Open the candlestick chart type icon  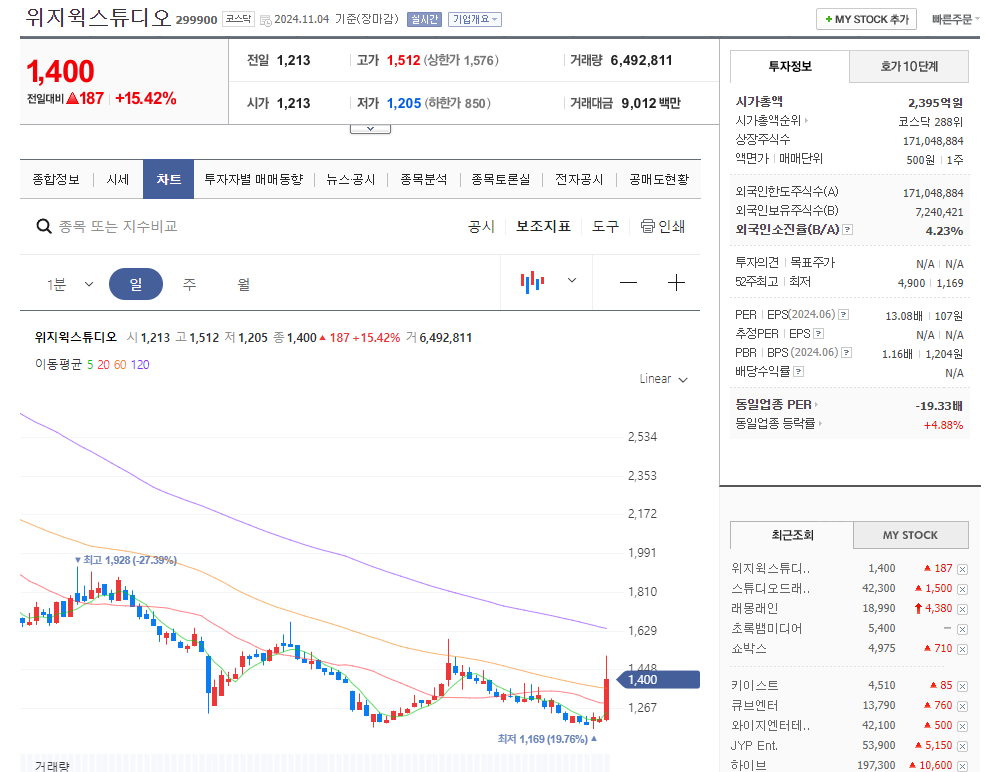point(532,281)
